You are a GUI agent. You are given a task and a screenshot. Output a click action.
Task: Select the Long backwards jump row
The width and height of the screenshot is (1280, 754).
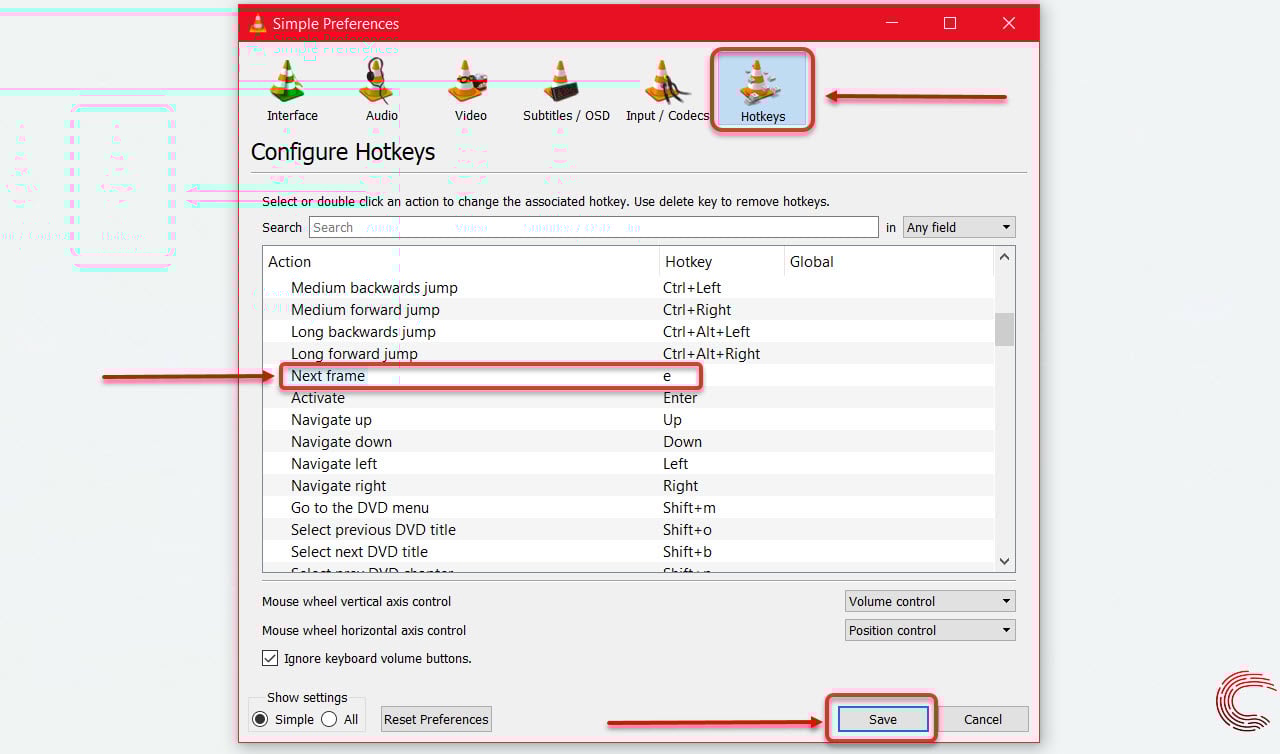click(629, 332)
